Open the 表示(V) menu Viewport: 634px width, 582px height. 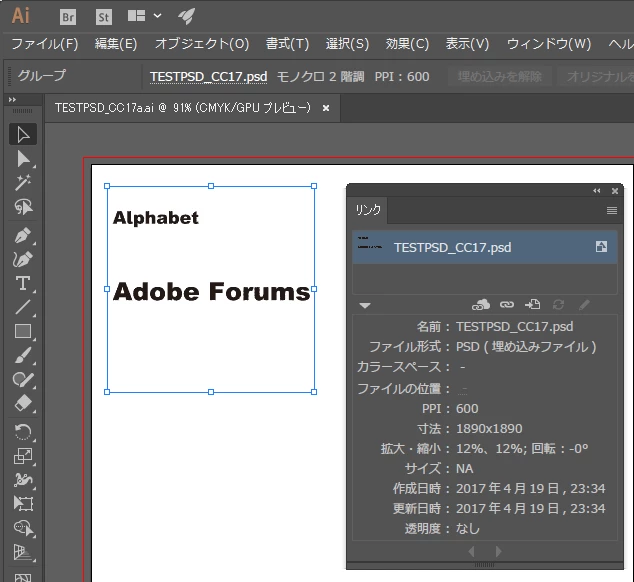[x=467, y=44]
